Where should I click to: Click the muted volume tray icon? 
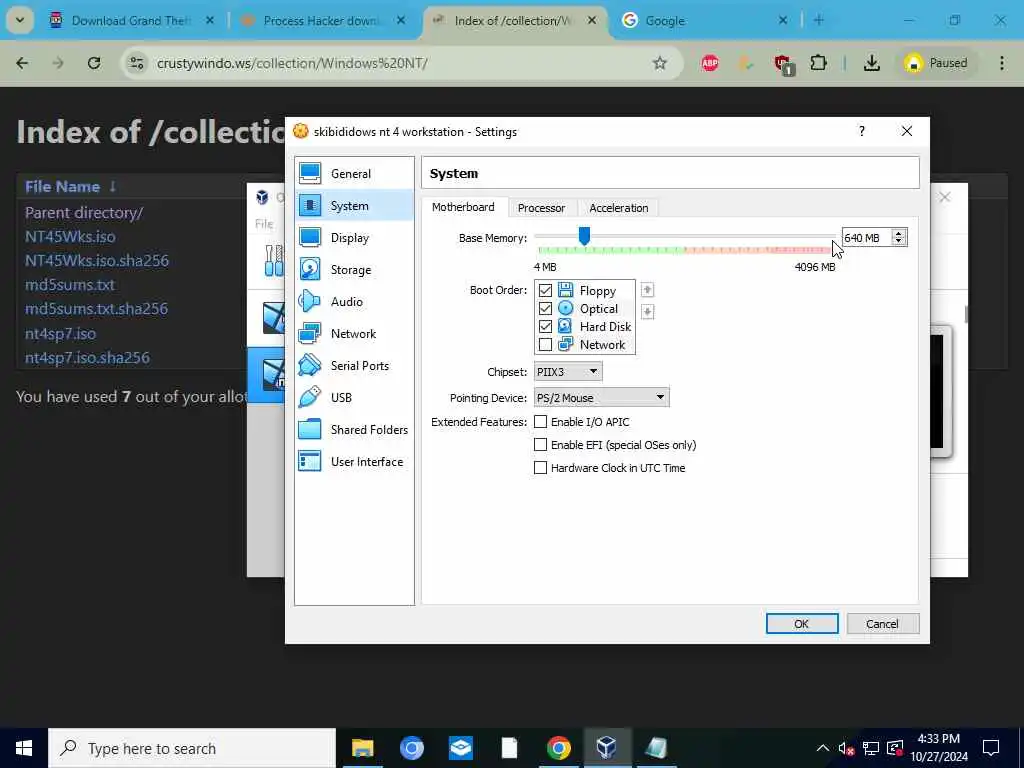[x=846, y=748]
